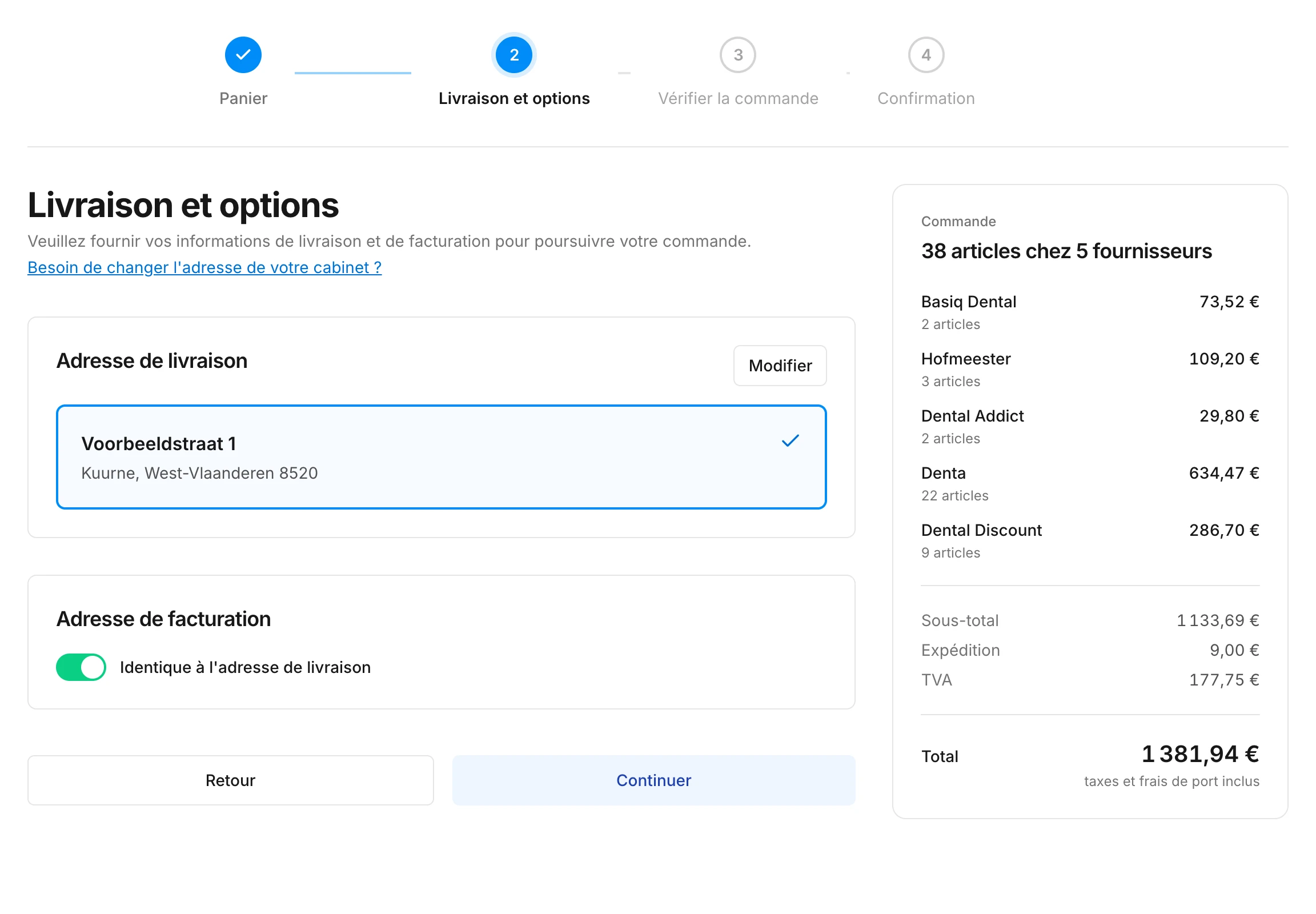The width and height of the screenshot is (1316, 914).
Task: Click the blue checkmark on Voorbeeldstraat address
Action: (x=790, y=441)
